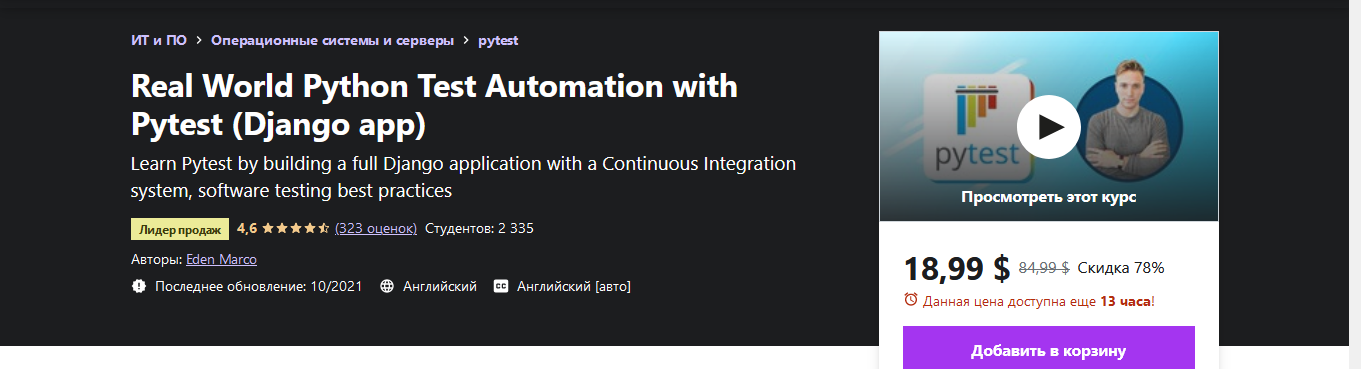Click the 4,6 rating number
Viewport: 1361px width, 369px height.
pyautogui.click(x=247, y=228)
